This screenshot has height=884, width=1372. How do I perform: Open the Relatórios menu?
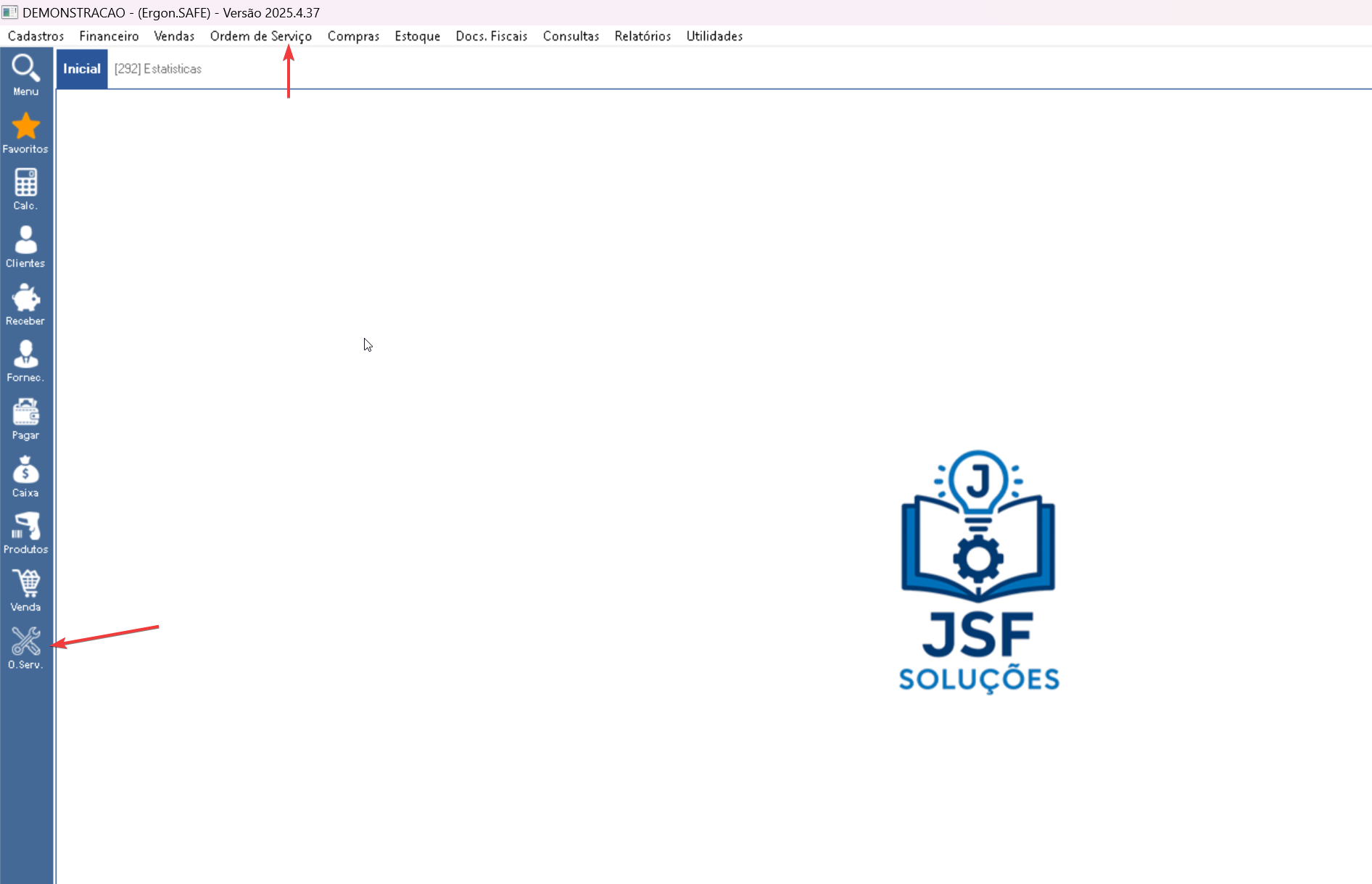642,36
